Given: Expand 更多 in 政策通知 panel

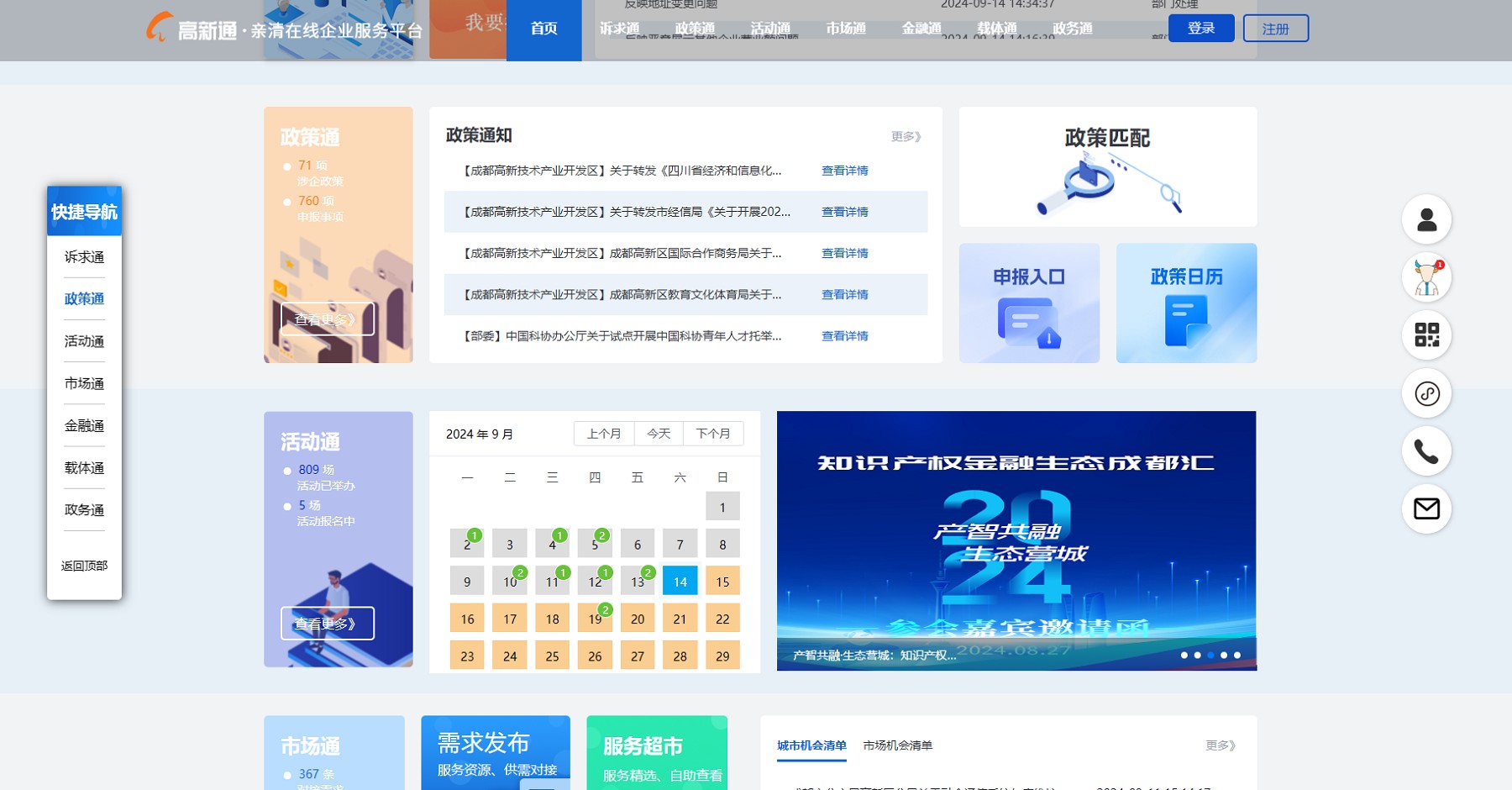Looking at the screenshot, I should (x=906, y=136).
